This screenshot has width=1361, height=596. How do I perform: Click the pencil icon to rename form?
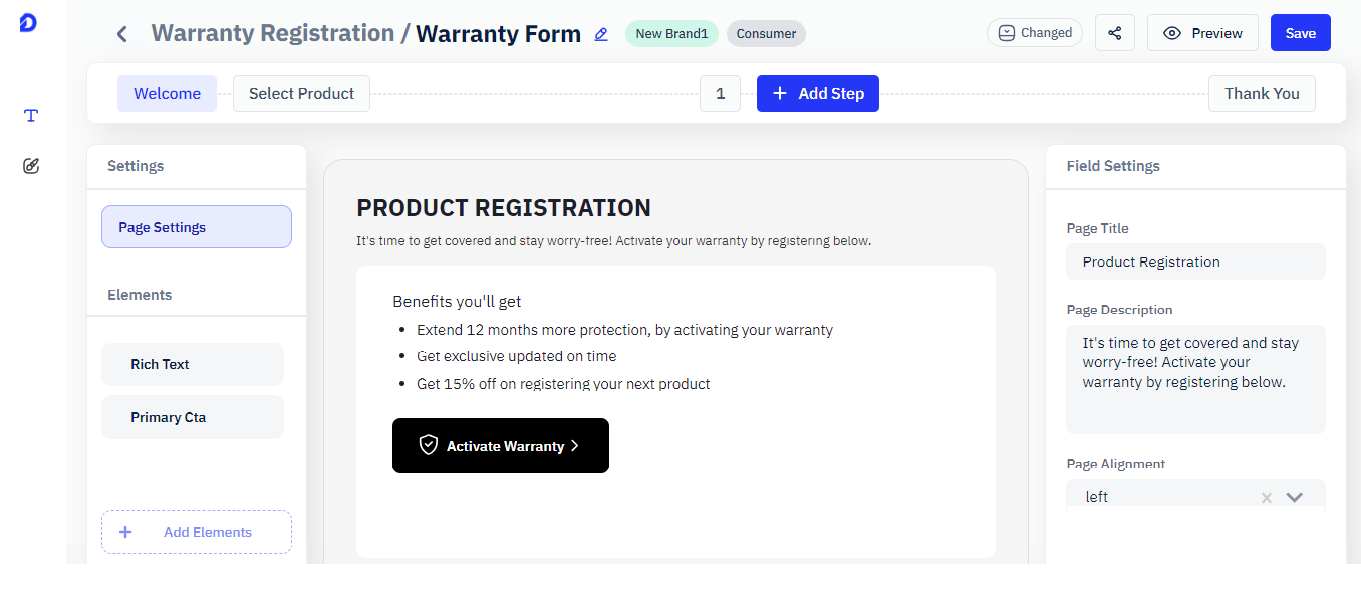[x=601, y=34]
